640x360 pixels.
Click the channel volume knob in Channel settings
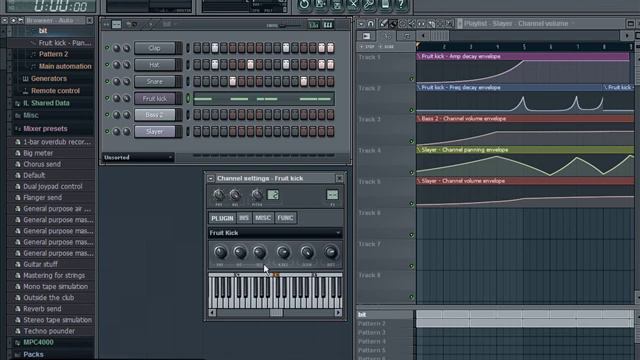click(235, 195)
